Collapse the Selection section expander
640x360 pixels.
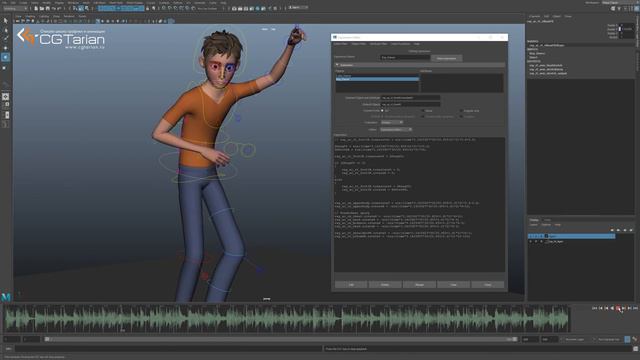coord(337,65)
